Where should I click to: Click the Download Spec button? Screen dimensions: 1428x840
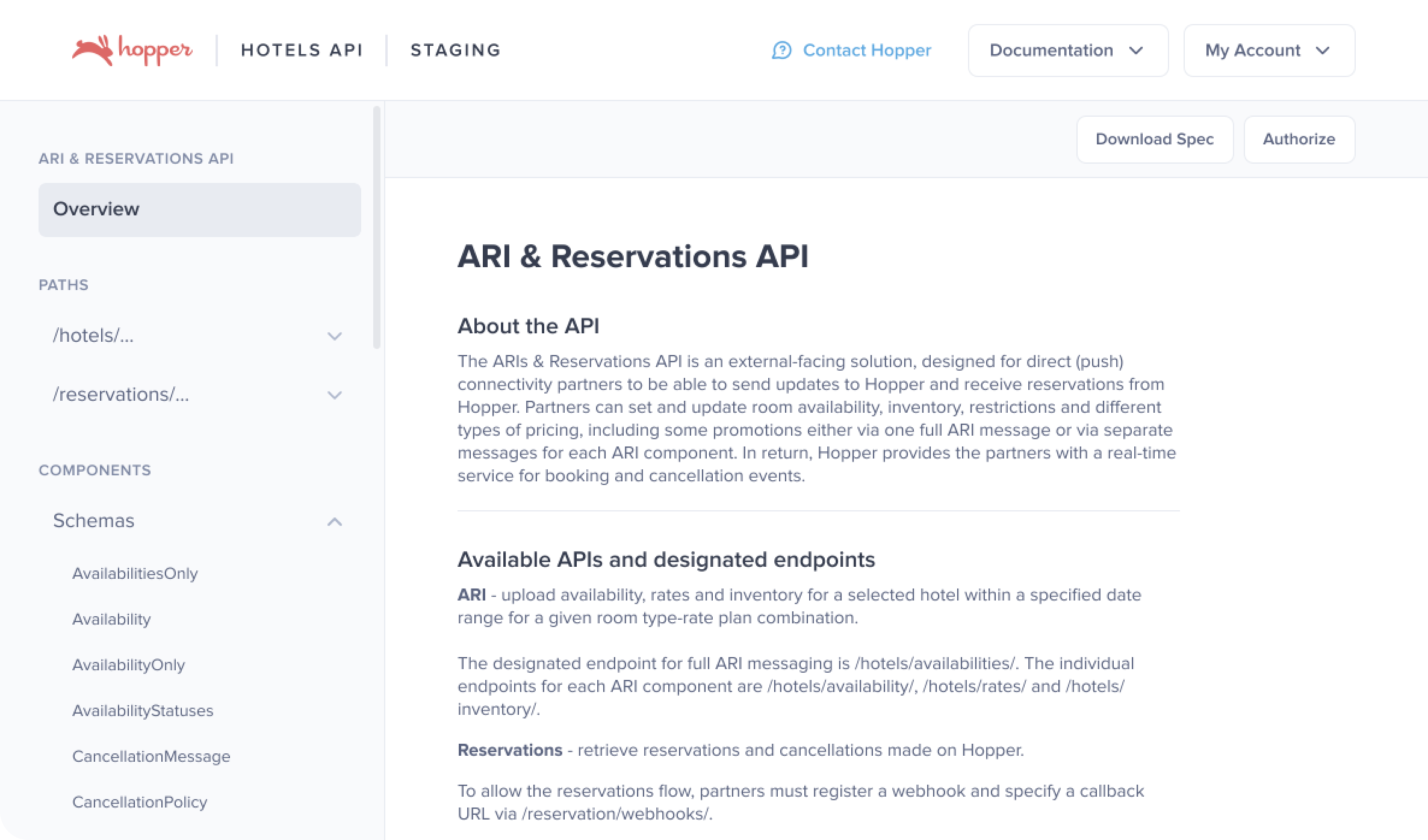point(1154,139)
